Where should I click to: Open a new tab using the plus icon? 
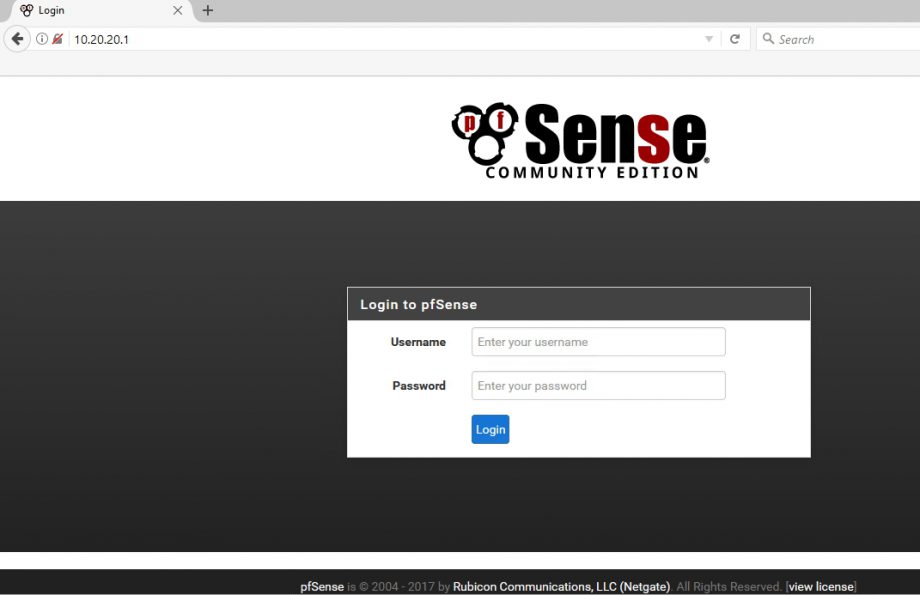[x=207, y=11]
